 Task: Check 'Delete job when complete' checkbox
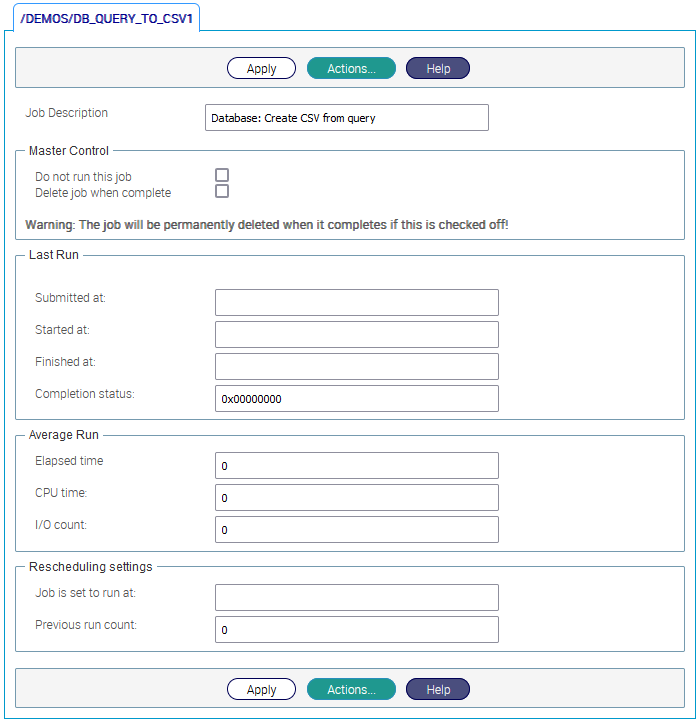222,191
